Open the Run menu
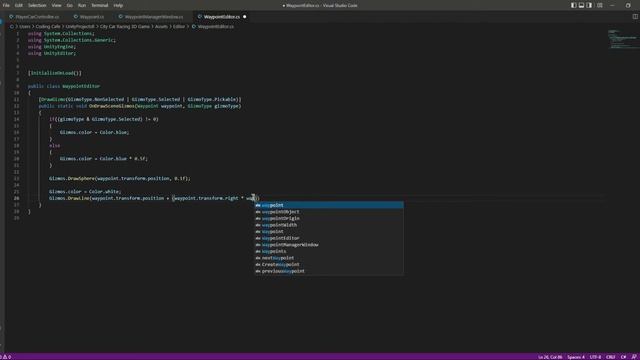 click(82, 5)
